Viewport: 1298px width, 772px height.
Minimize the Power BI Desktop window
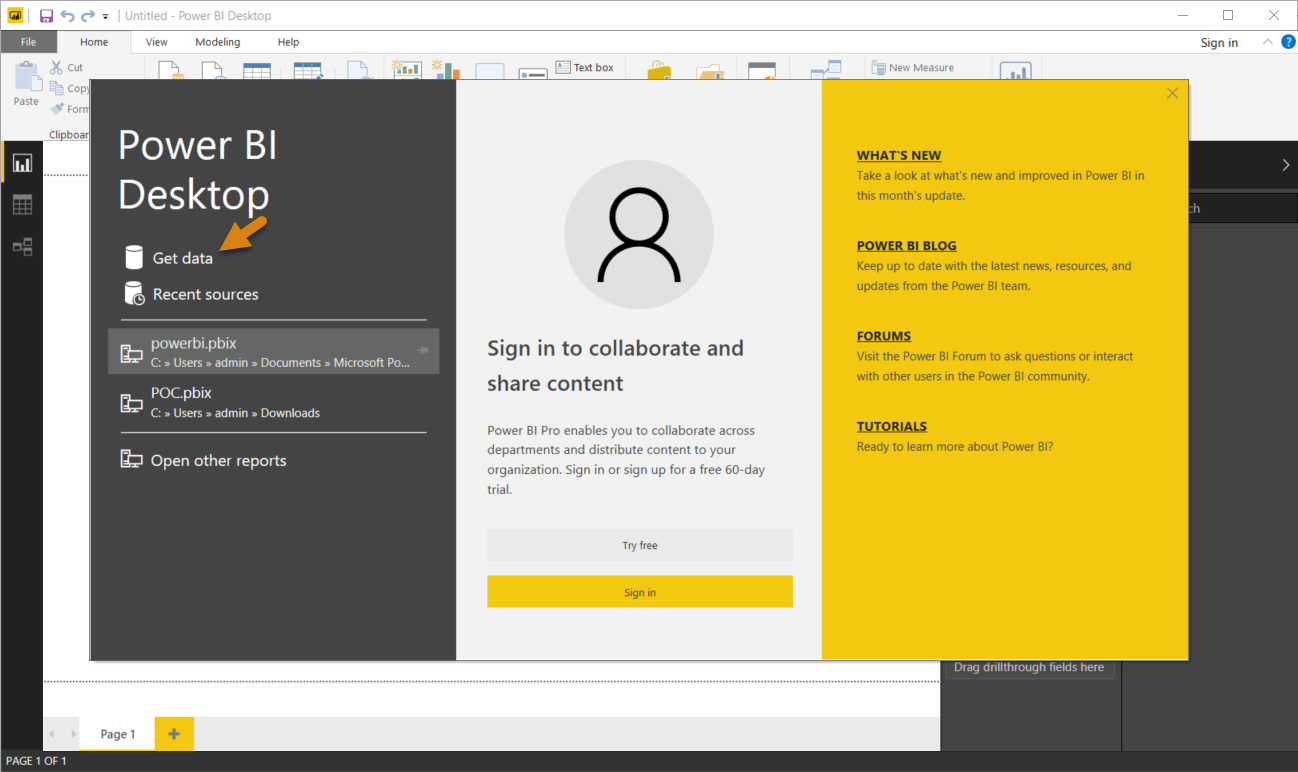pos(1185,16)
